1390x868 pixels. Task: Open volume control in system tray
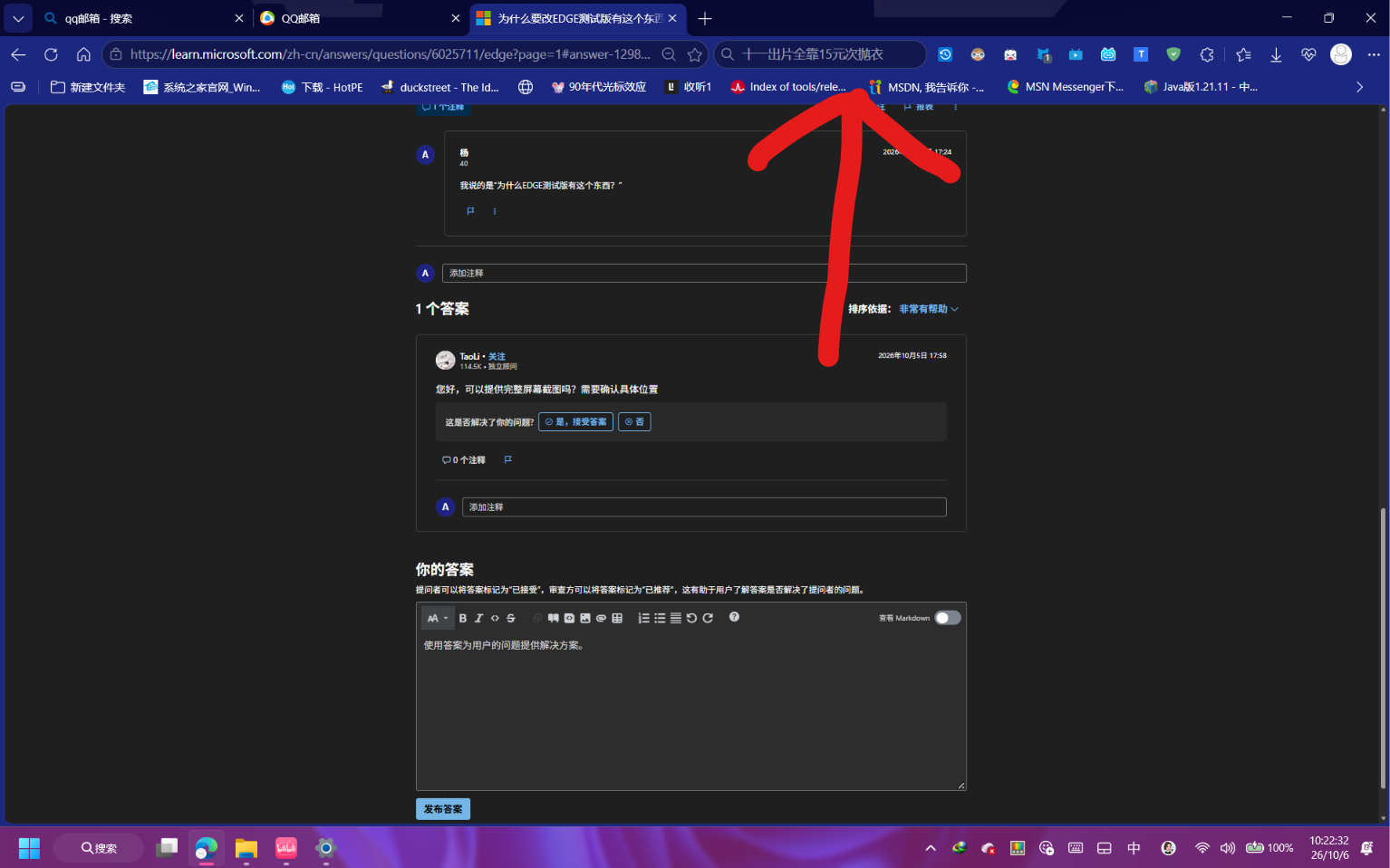[x=1228, y=848]
